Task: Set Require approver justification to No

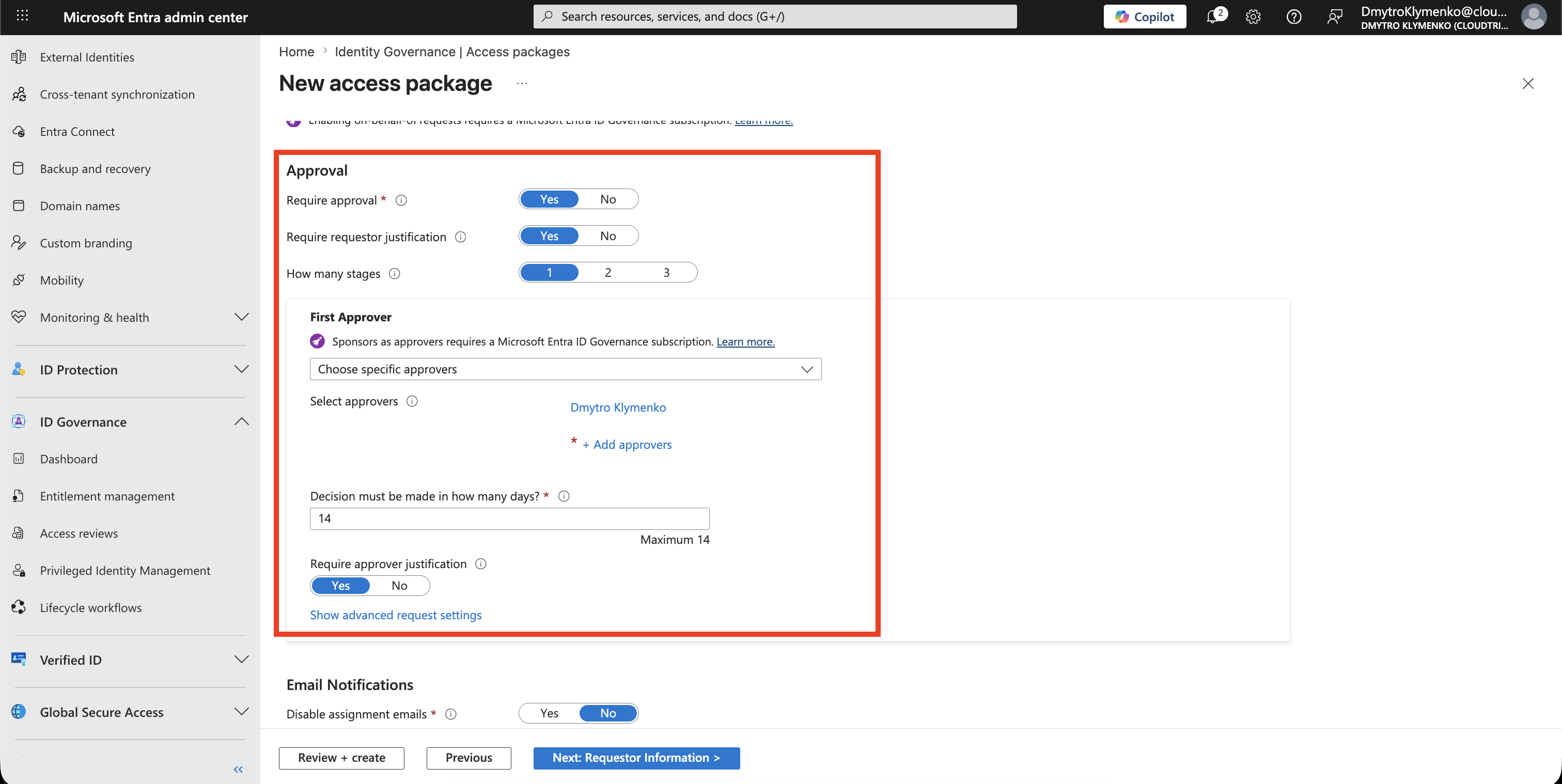Action: pos(400,585)
